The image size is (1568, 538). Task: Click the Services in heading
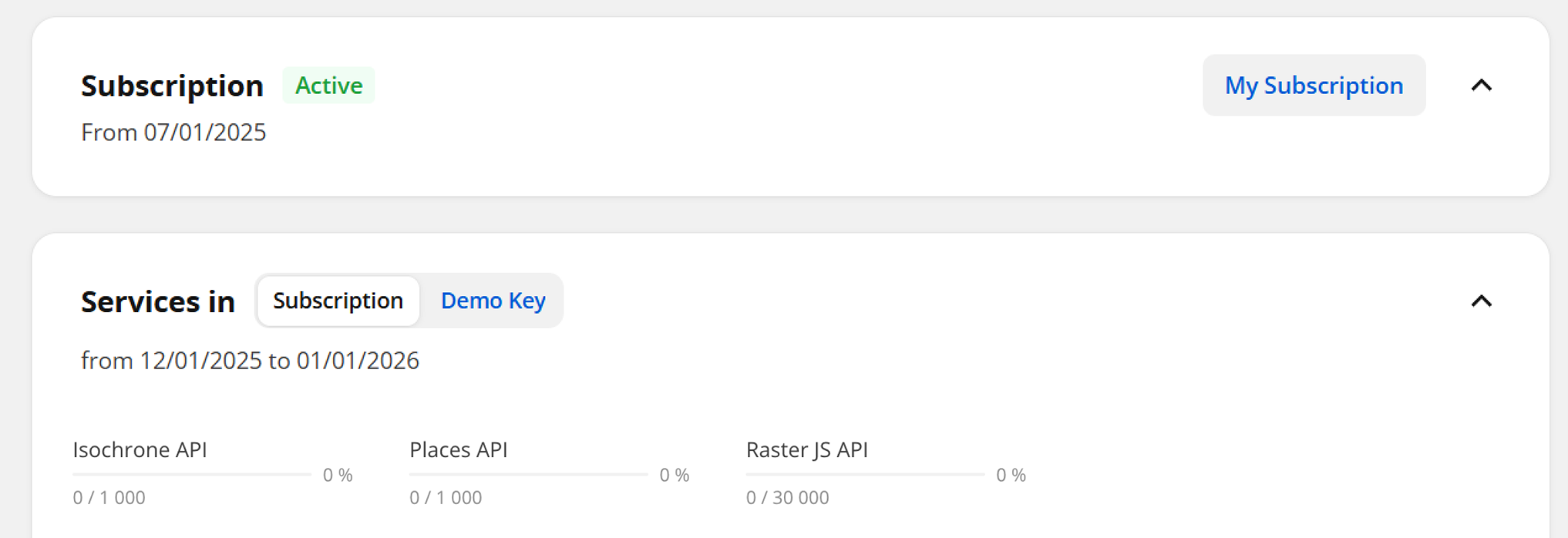tap(157, 301)
